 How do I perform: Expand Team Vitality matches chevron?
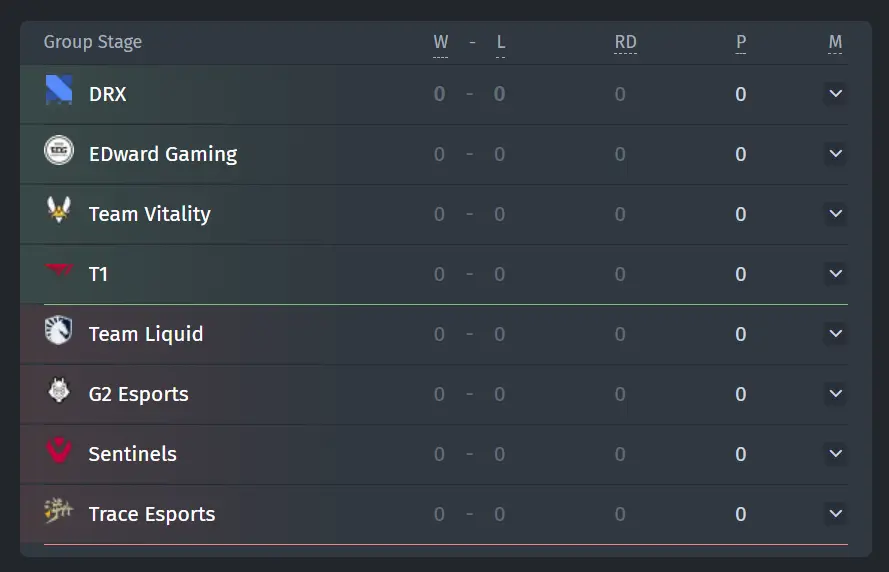(835, 214)
